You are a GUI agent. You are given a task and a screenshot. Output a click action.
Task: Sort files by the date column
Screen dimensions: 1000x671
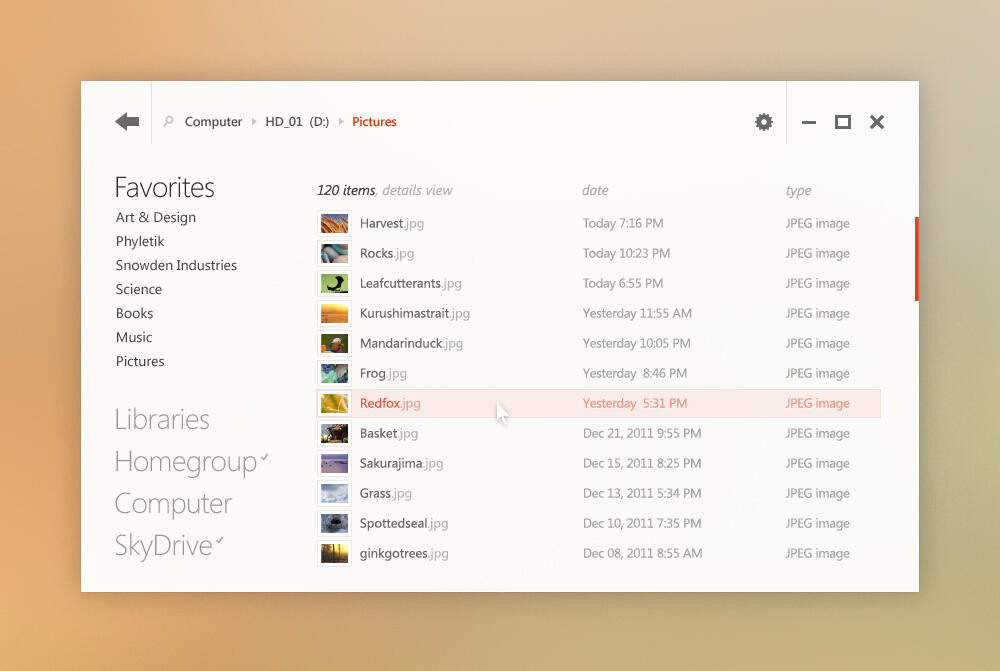[x=595, y=191]
